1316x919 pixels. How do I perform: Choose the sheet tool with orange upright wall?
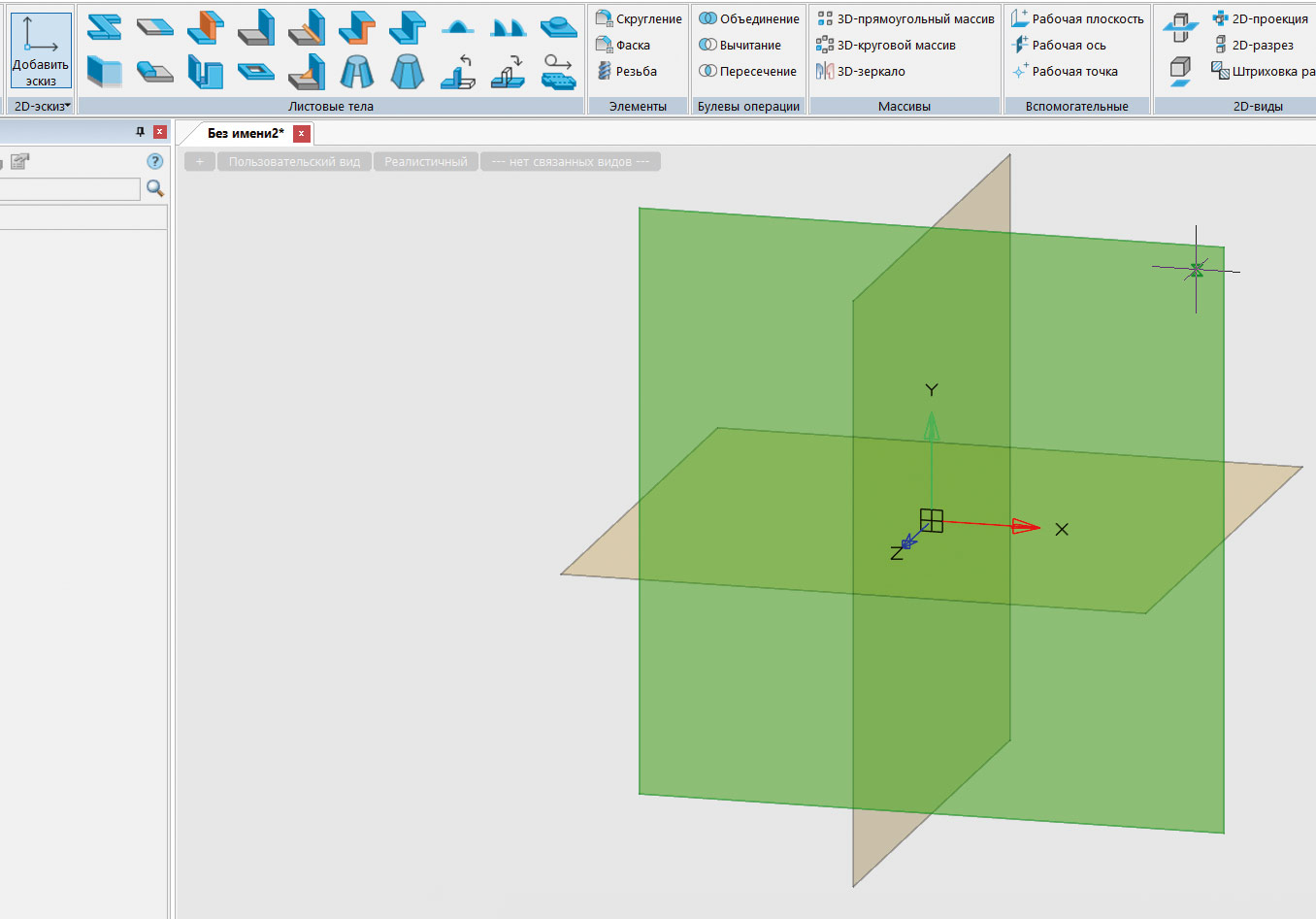pos(205,27)
